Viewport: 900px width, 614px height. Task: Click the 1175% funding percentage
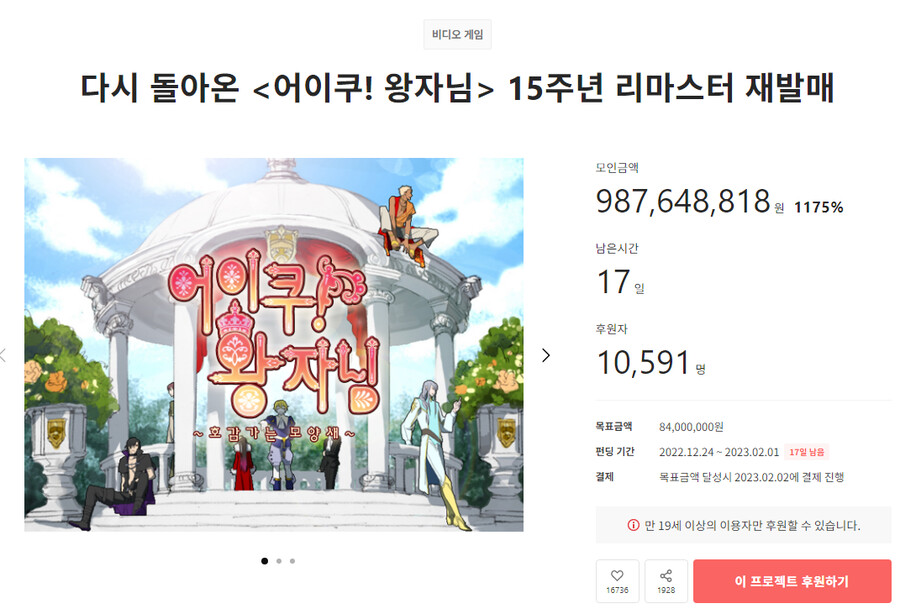pos(818,207)
